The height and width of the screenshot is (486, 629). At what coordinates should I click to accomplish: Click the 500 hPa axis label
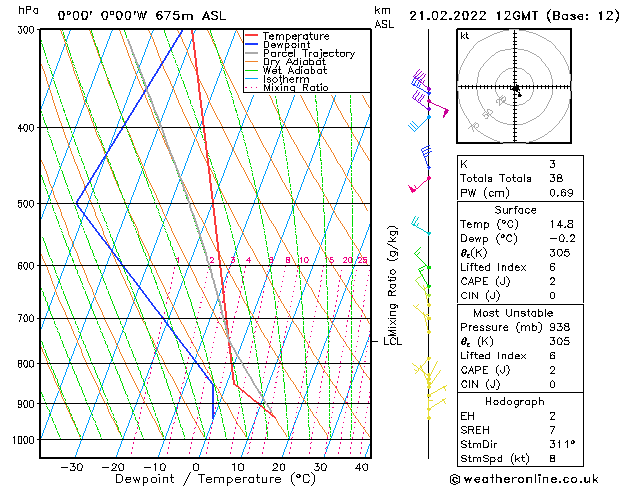[x=26, y=204]
